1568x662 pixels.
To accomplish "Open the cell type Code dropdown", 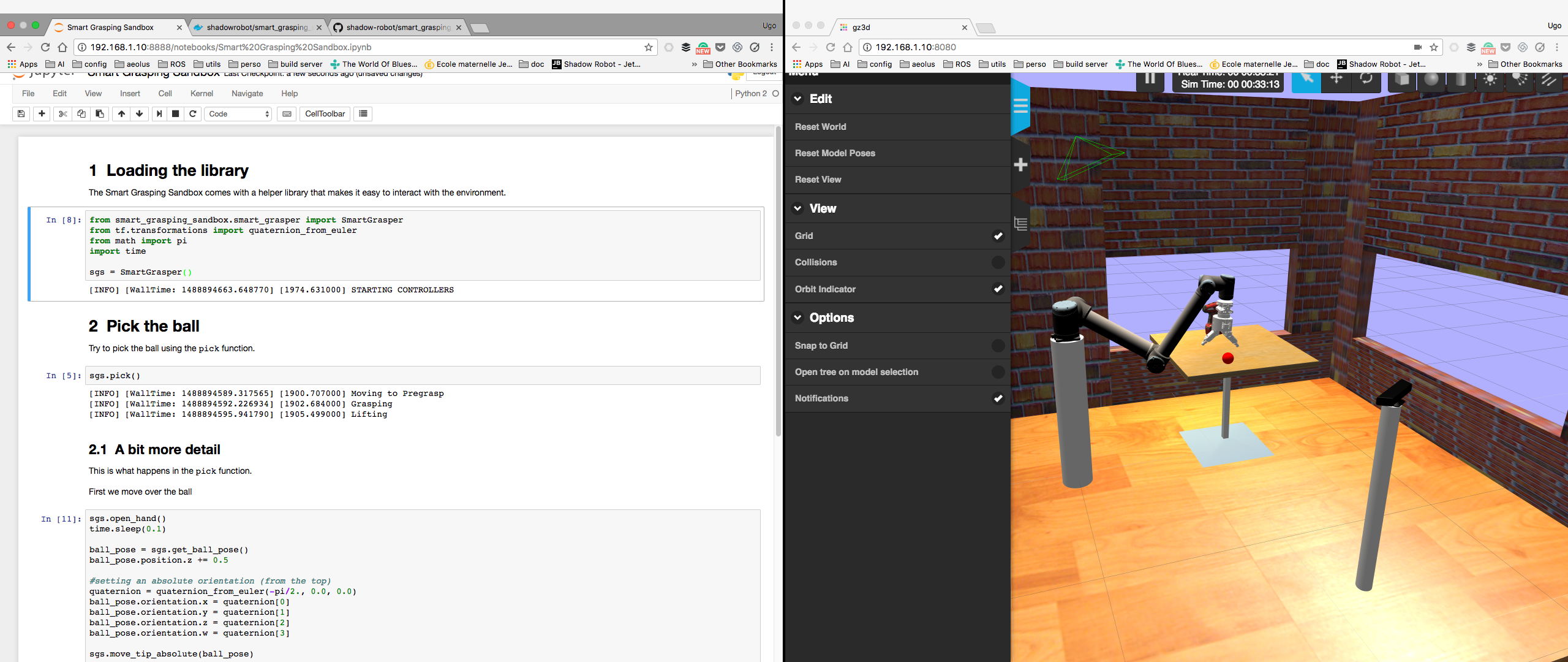I will click(238, 114).
